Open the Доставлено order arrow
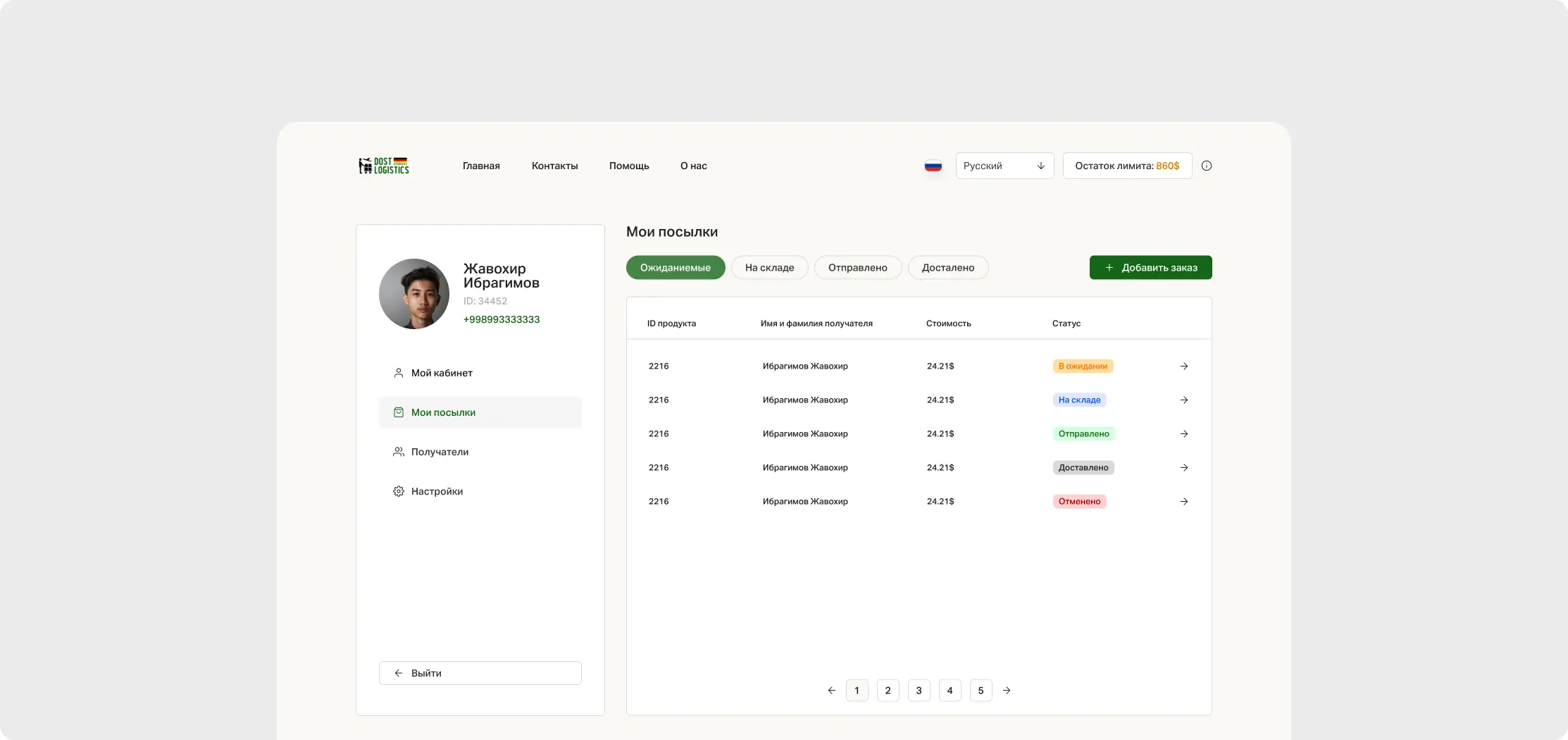 (x=1184, y=468)
